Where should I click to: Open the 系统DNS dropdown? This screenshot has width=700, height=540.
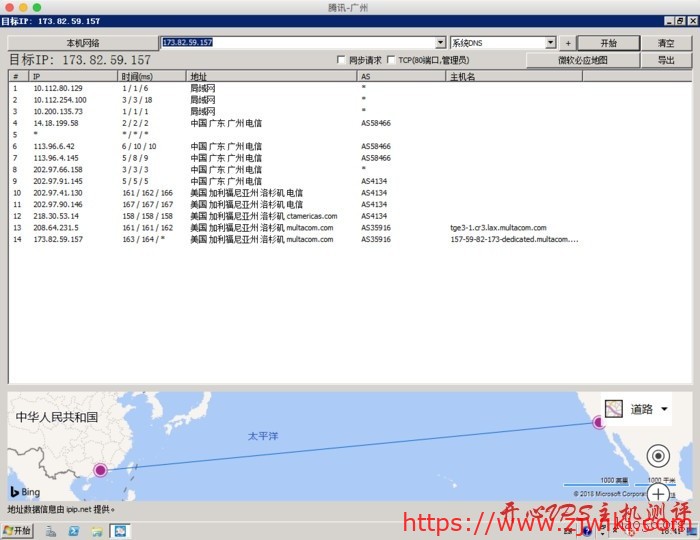click(551, 43)
